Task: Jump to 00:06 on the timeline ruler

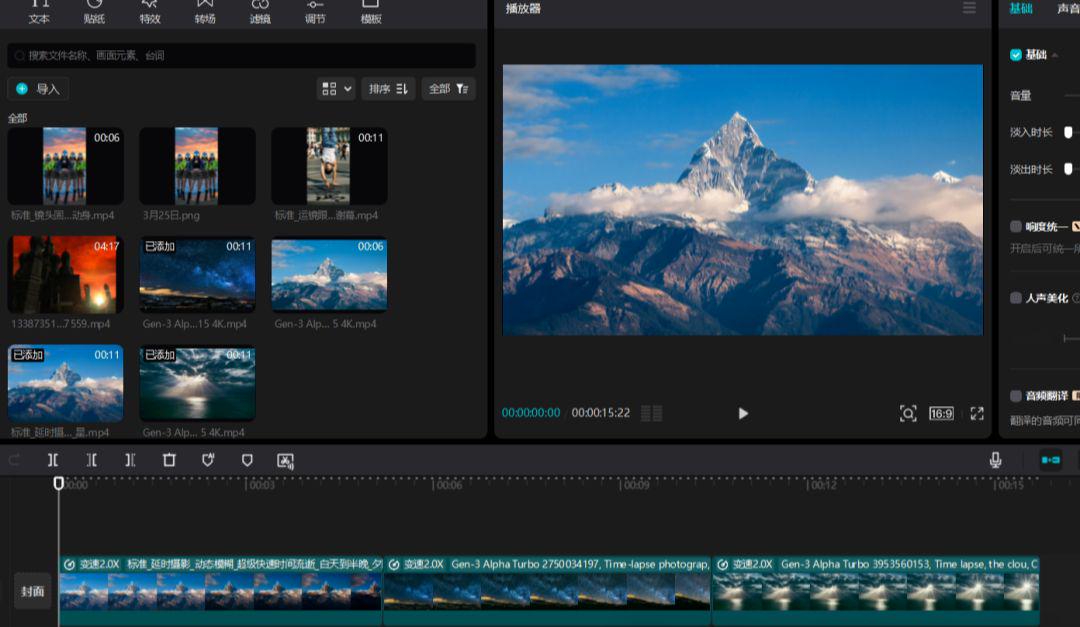Action: (448, 485)
